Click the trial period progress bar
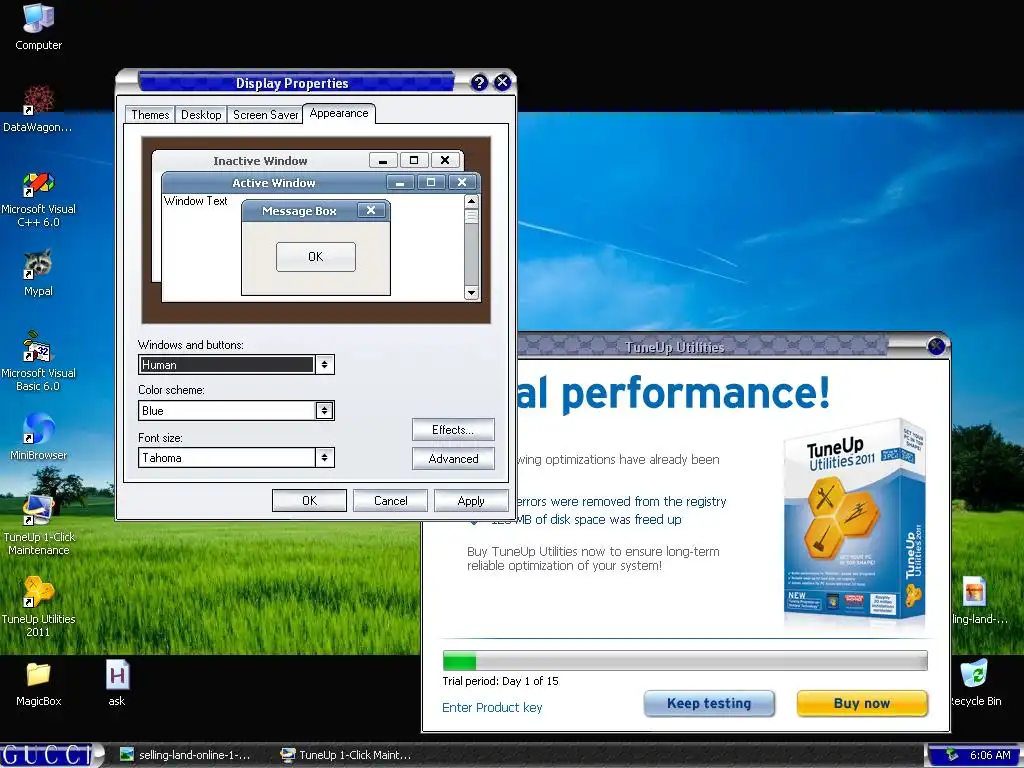The image size is (1024, 768). click(x=684, y=660)
